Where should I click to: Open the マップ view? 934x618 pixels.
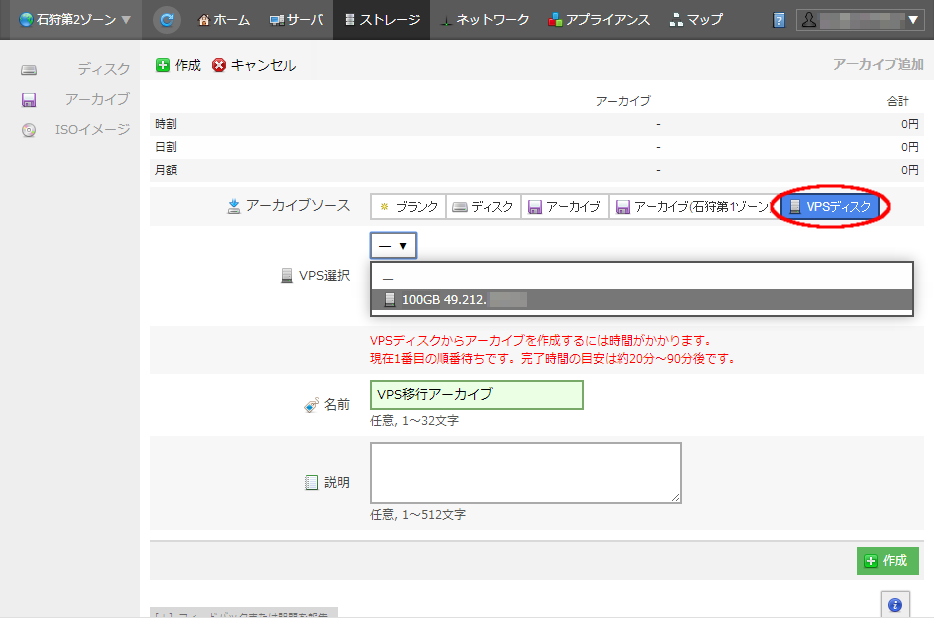coord(696,20)
